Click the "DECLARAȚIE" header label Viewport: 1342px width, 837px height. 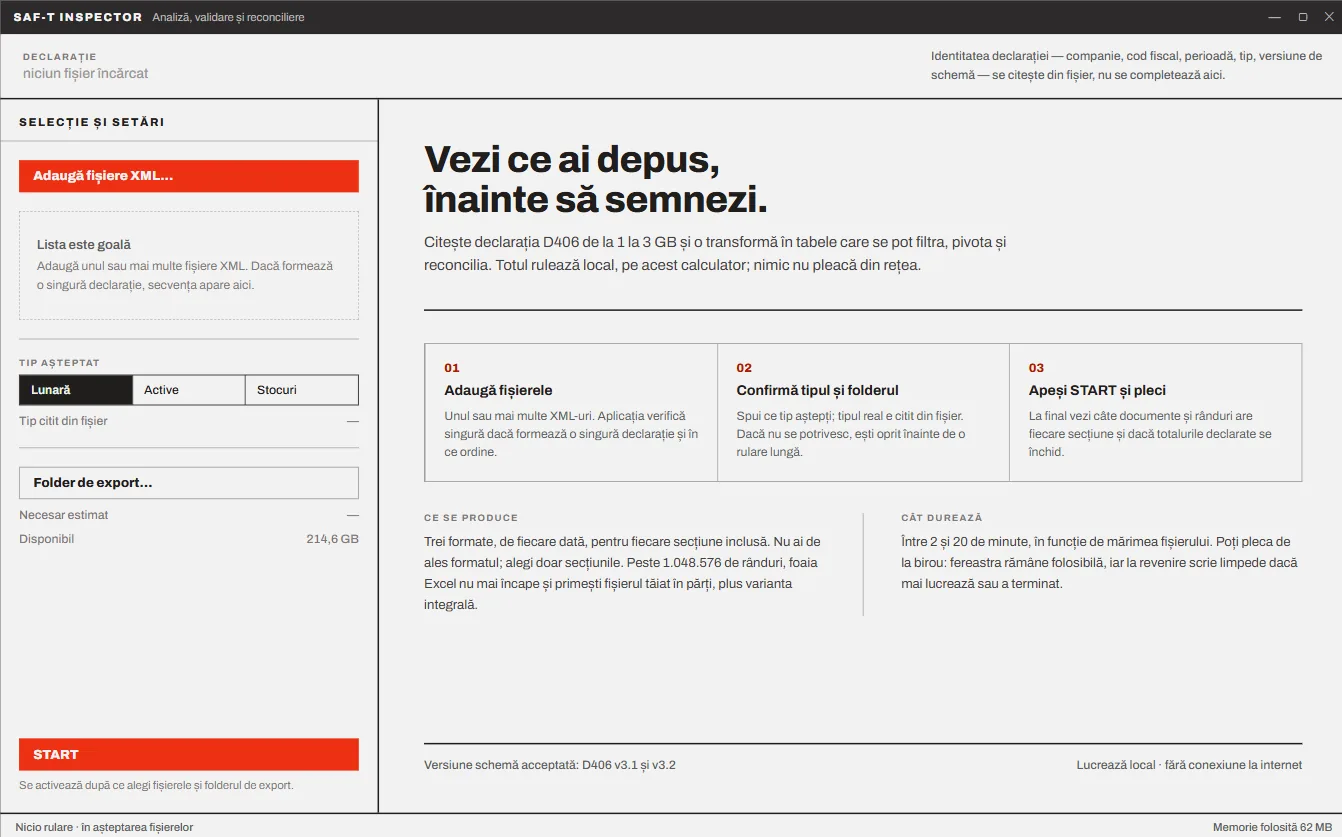60,57
